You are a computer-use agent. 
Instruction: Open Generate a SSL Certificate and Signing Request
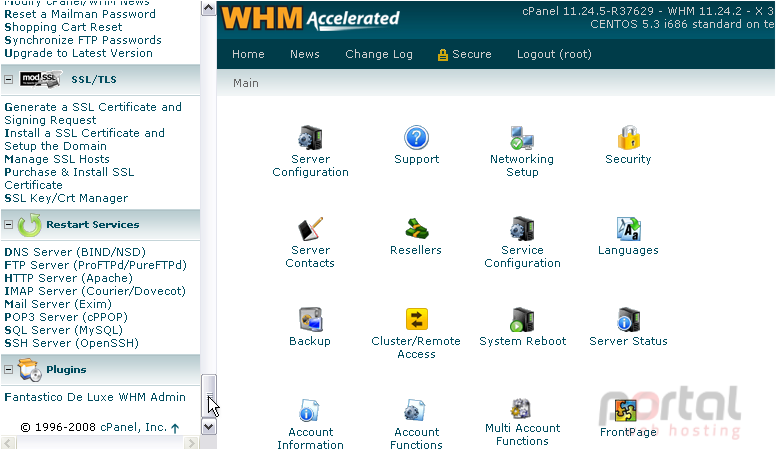(93, 113)
